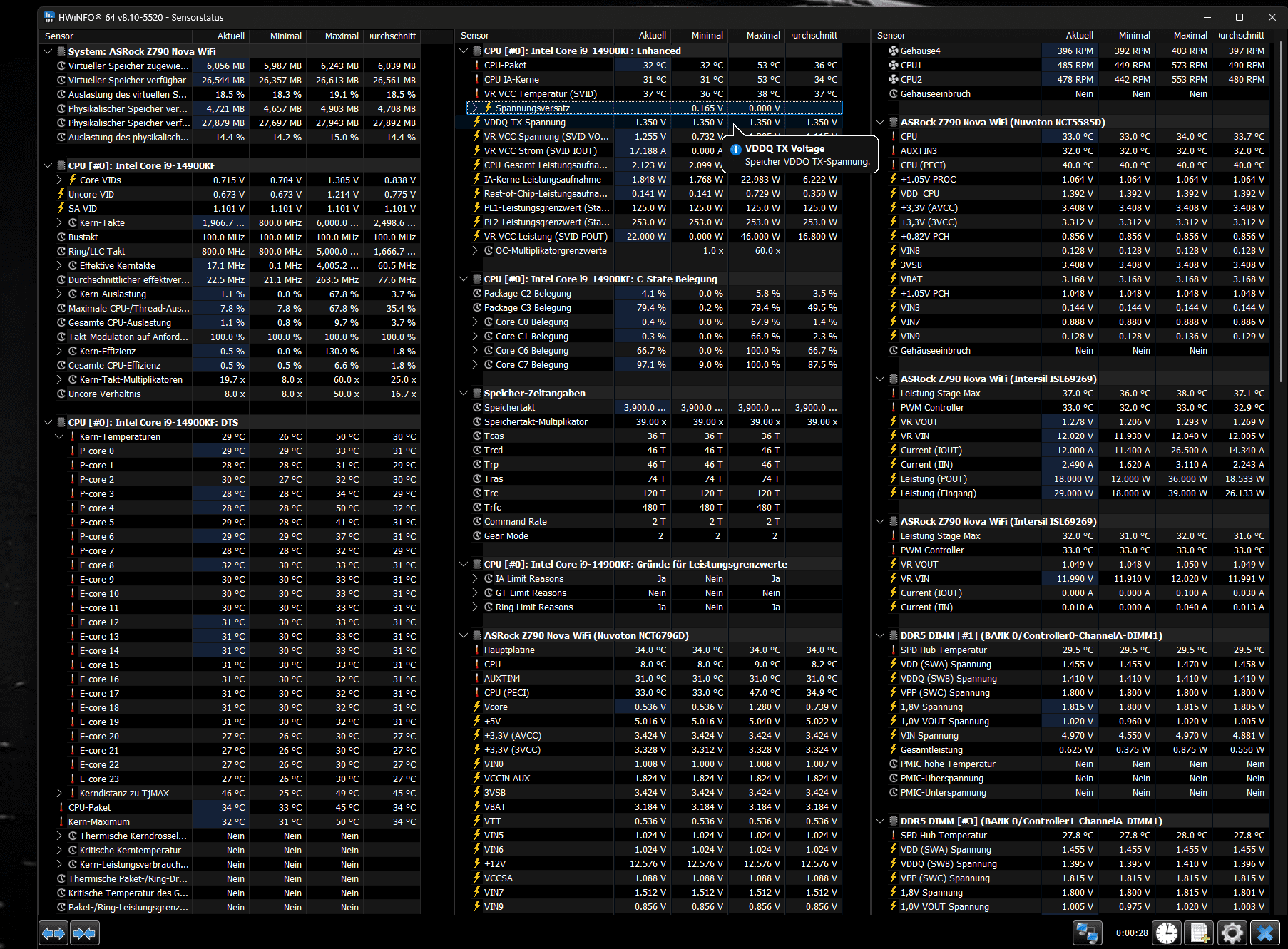Collapse the Speicher-Zeitangaben group
Viewport: 1288px width, 949px height.
tap(464, 394)
